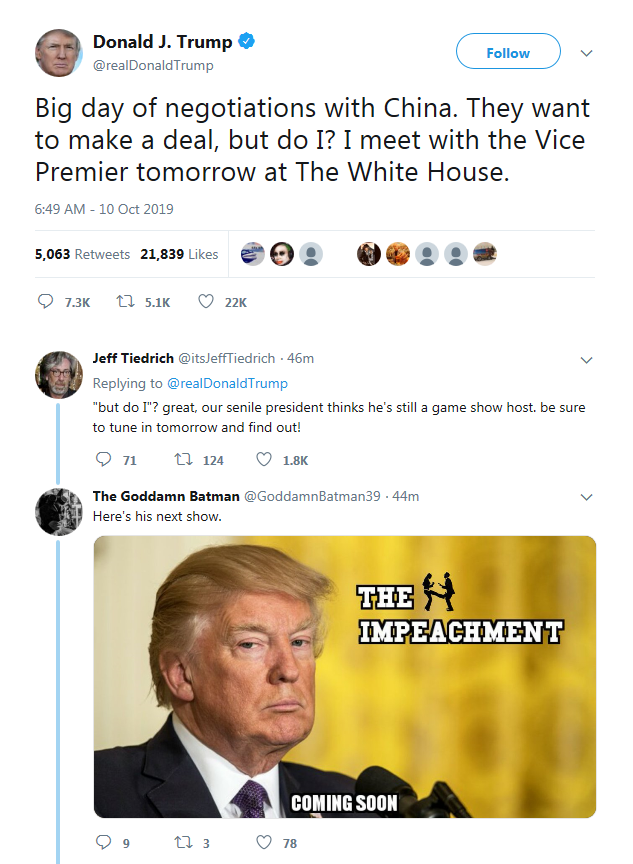Reply to Jeff Tiedrich's tweet
This screenshot has width=633, height=864.
click(x=104, y=460)
